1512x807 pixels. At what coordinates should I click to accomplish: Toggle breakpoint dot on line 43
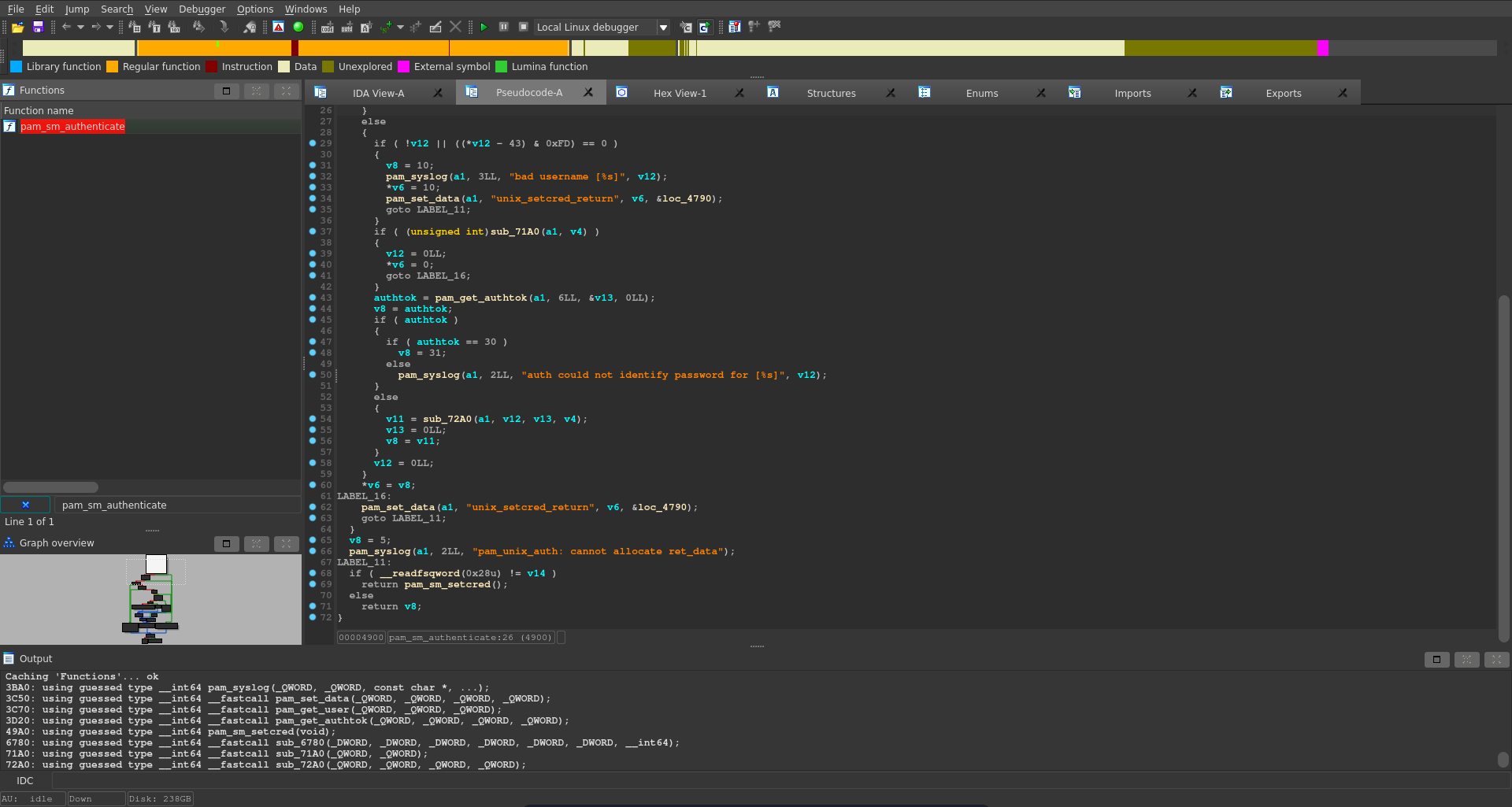click(313, 298)
